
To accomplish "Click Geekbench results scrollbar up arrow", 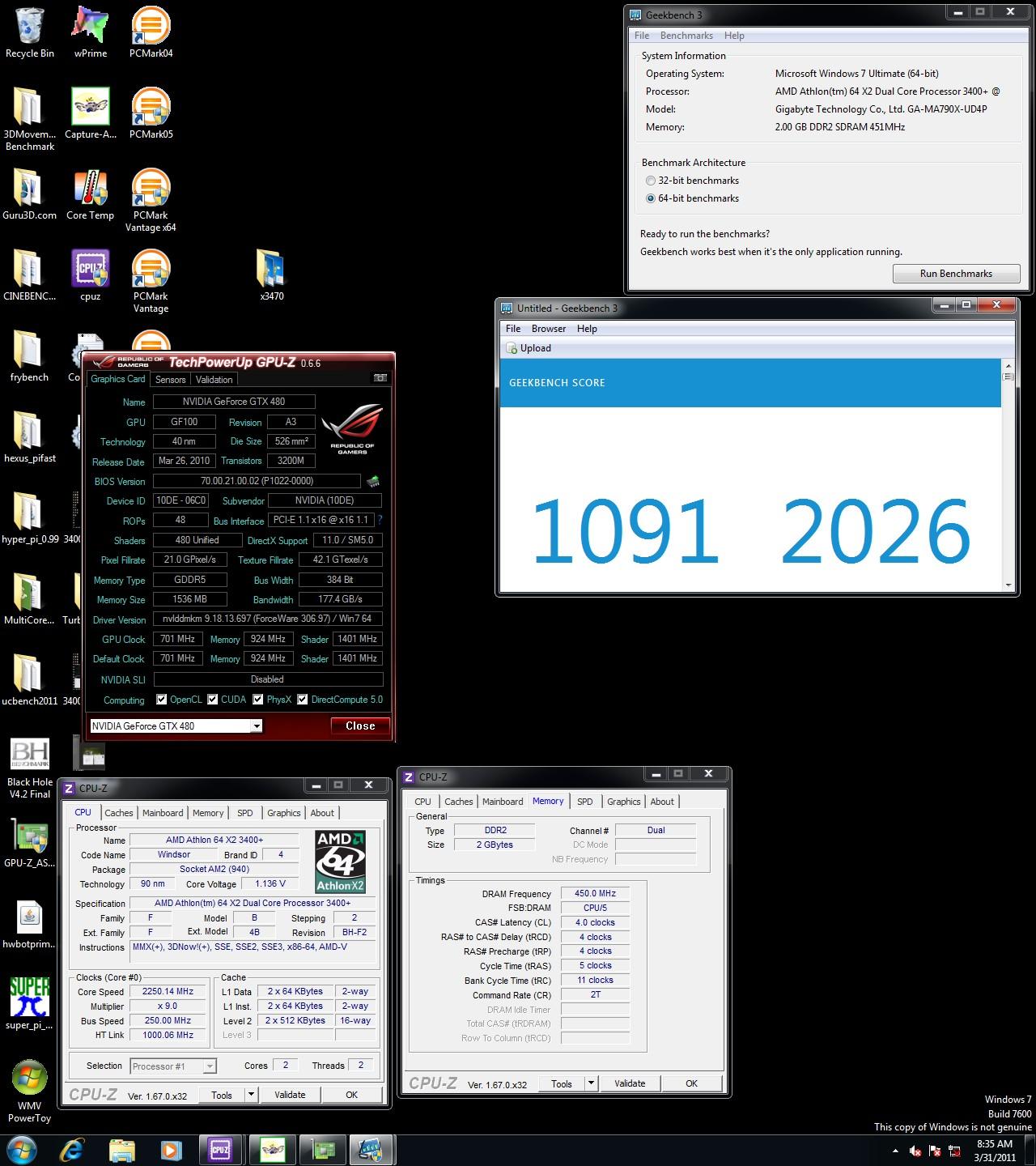I will tap(1008, 366).
